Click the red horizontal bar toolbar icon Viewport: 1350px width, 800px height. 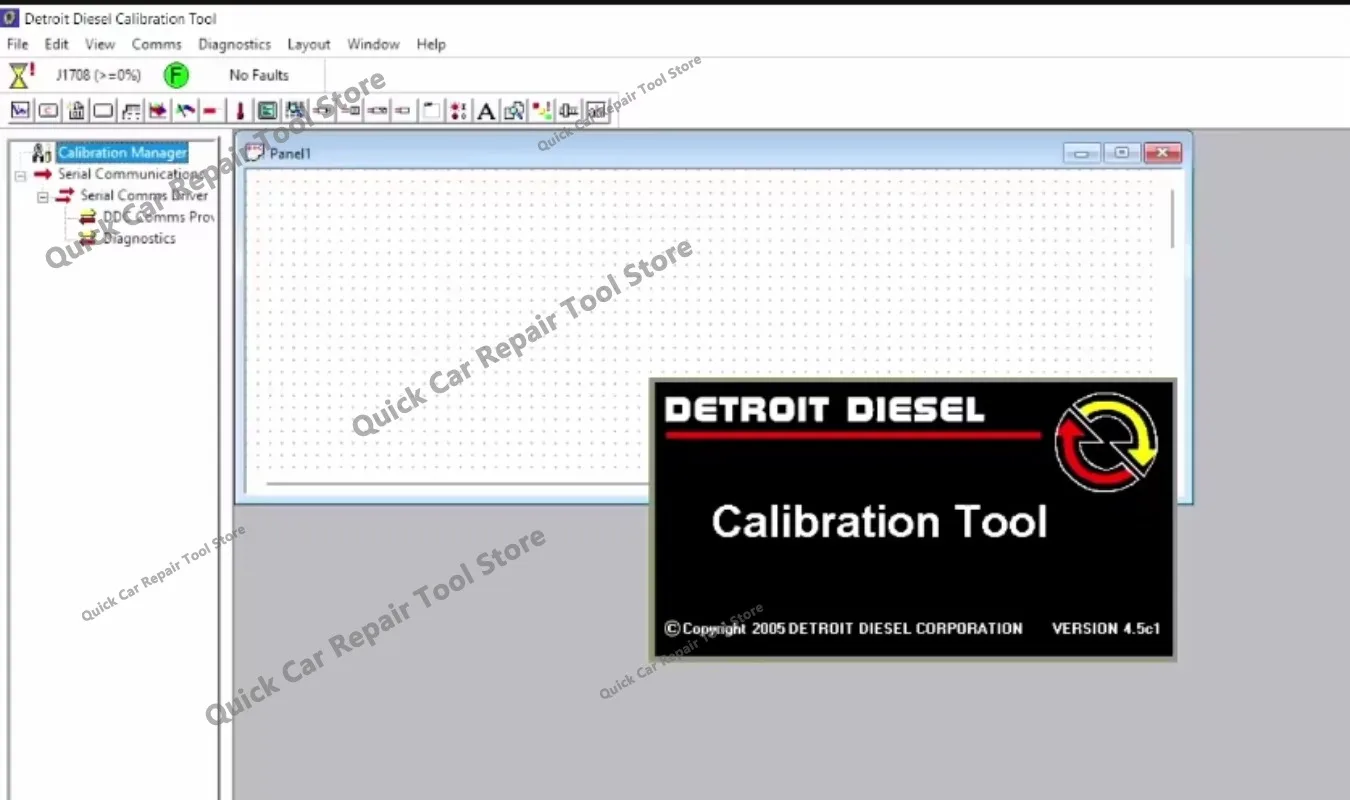[210, 110]
